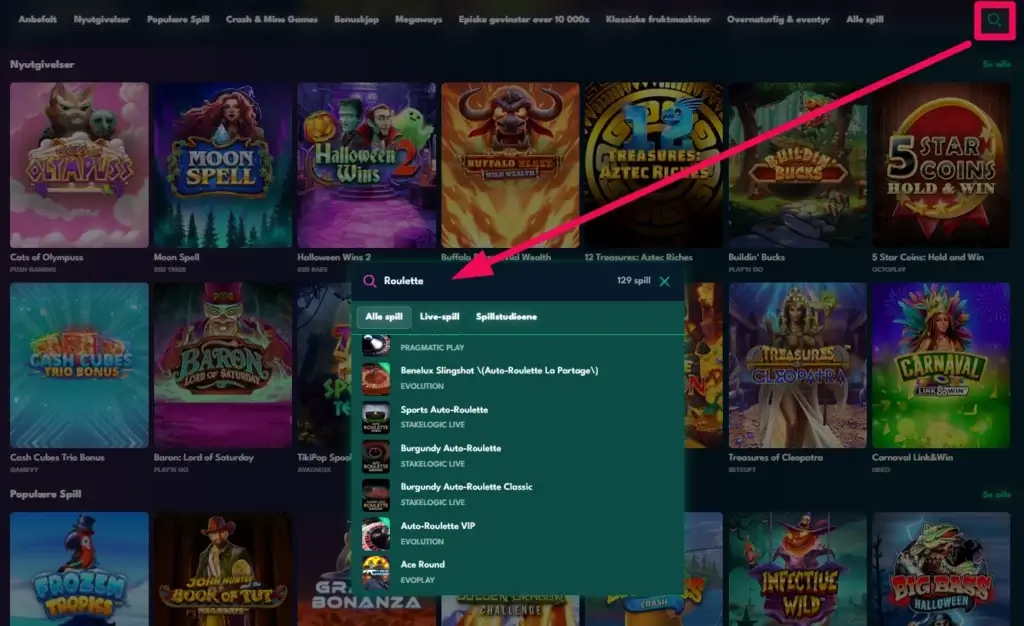Click the thumbnail icon beside Burgundy Auto-Roulette Classic
Viewport: 1024px width, 626px height.
coord(376,494)
